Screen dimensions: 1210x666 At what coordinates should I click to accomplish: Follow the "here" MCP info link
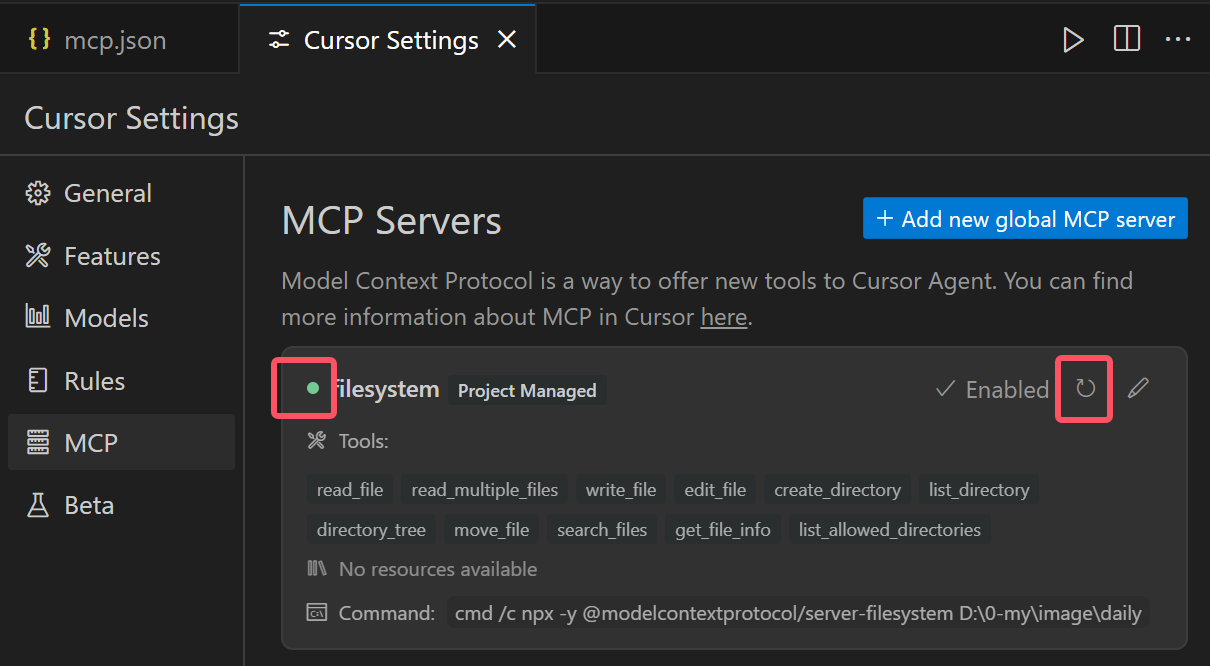click(x=724, y=317)
